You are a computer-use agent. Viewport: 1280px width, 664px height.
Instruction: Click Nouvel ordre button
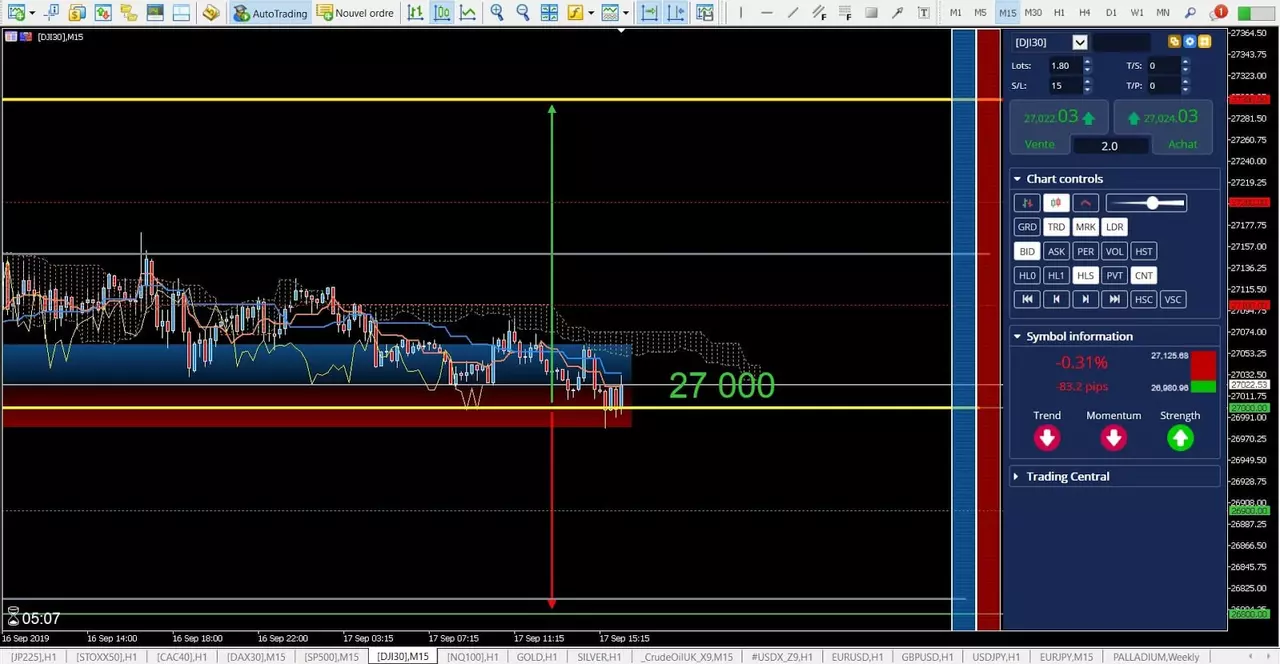coord(356,13)
